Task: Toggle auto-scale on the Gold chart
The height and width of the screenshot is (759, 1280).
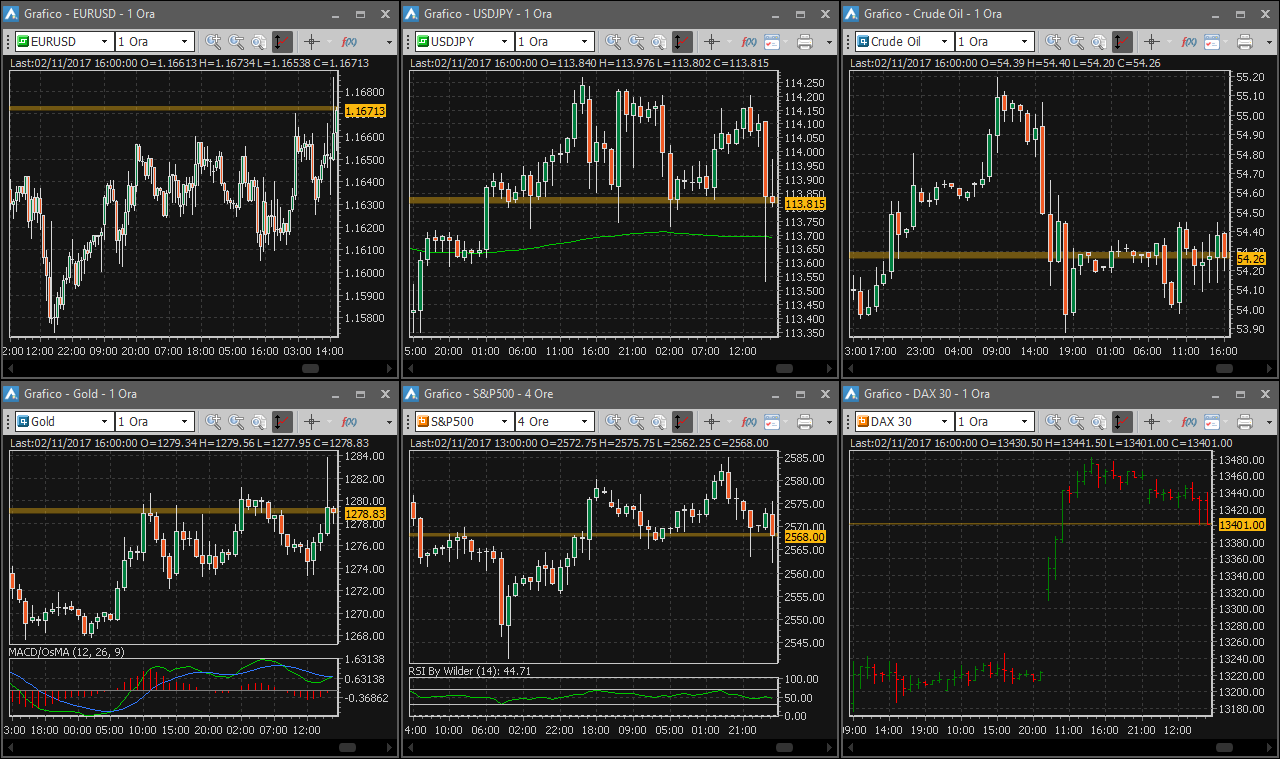Action: click(282, 422)
